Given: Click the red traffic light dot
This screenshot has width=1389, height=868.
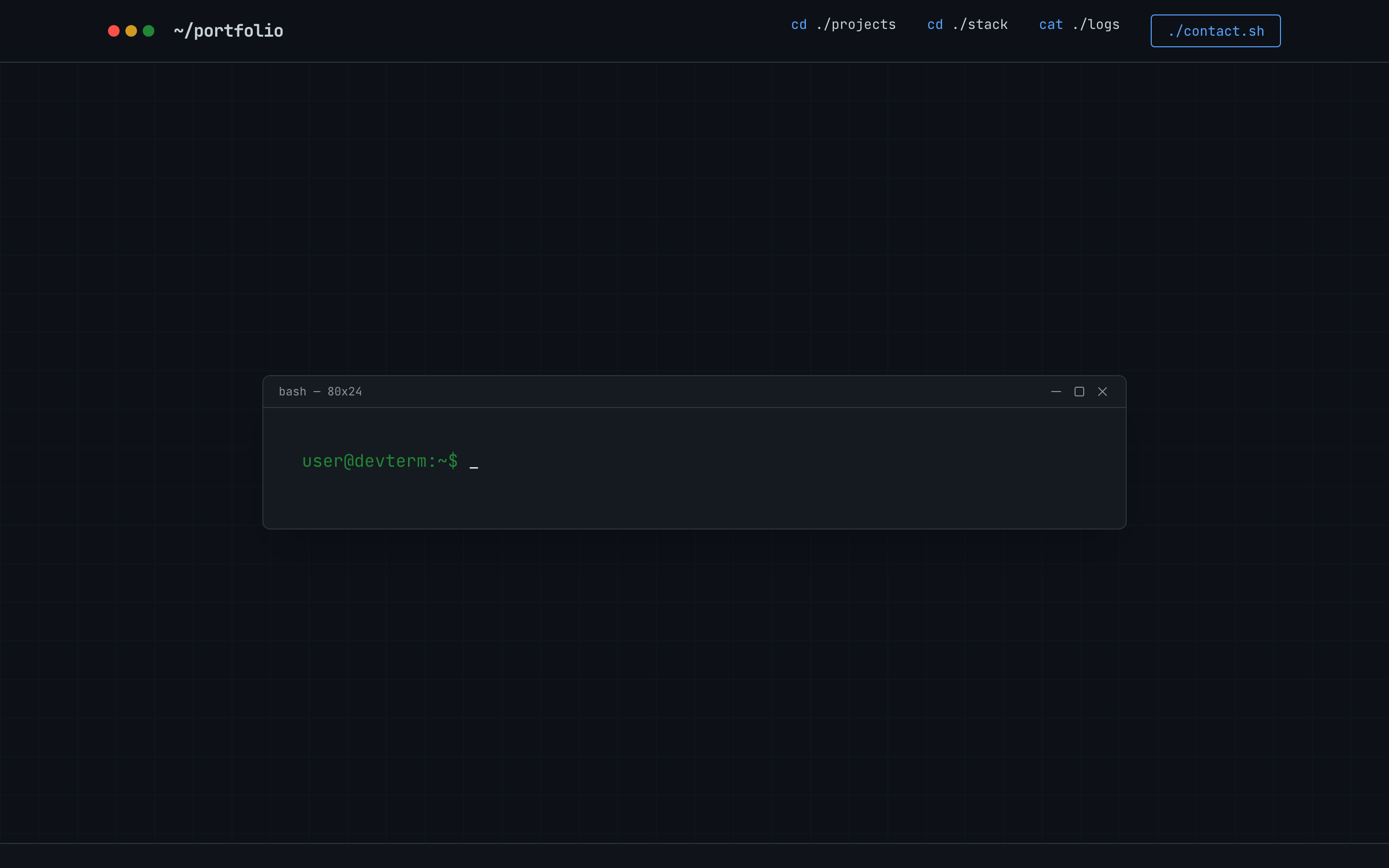Looking at the screenshot, I should pyautogui.click(x=113, y=30).
